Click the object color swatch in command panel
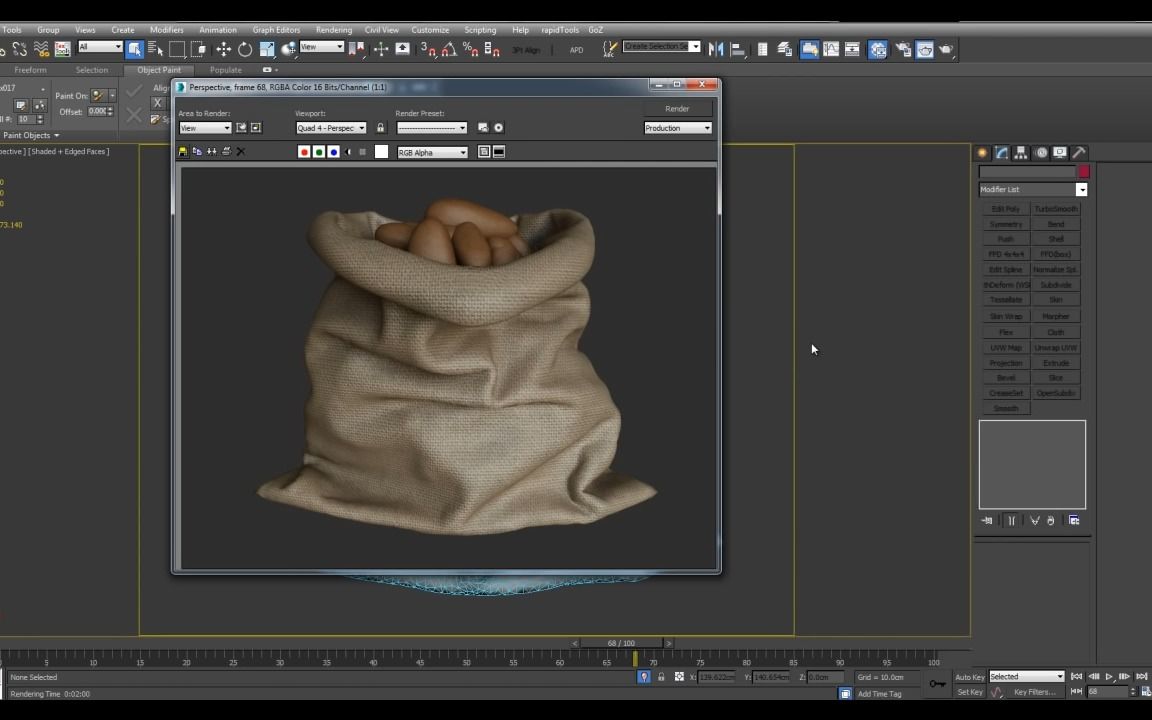Image resolution: width=1152 pixels, height=720 pixels. 1083,172
